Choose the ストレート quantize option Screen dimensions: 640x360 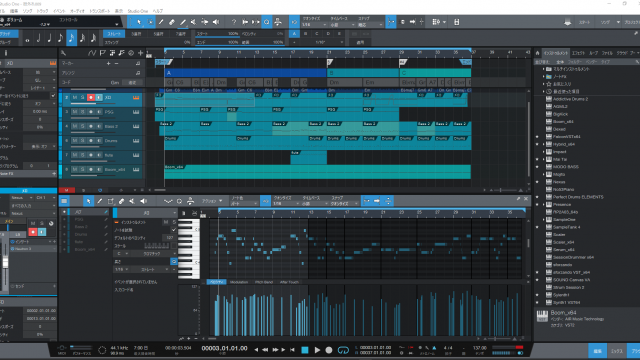[x=114, y=34]
